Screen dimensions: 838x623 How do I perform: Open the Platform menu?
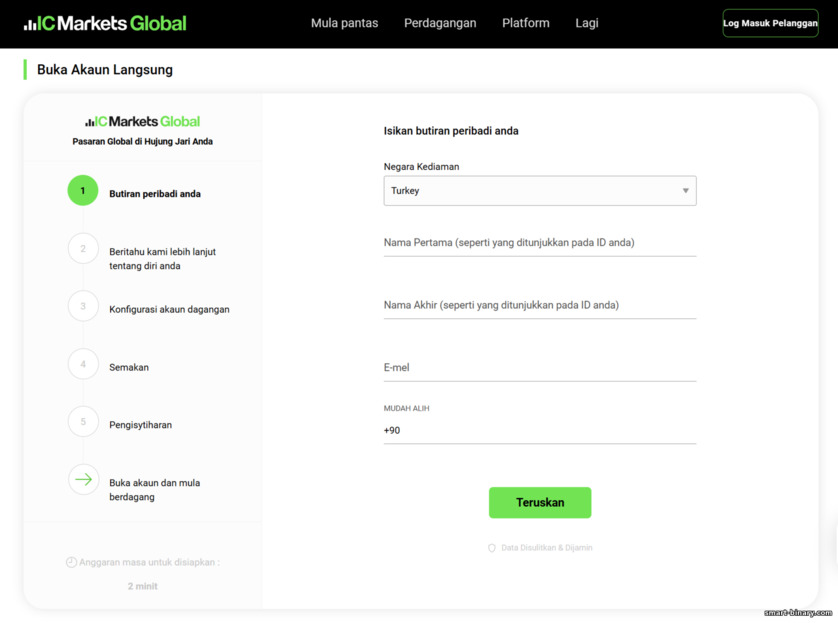[x=525, y=23]
